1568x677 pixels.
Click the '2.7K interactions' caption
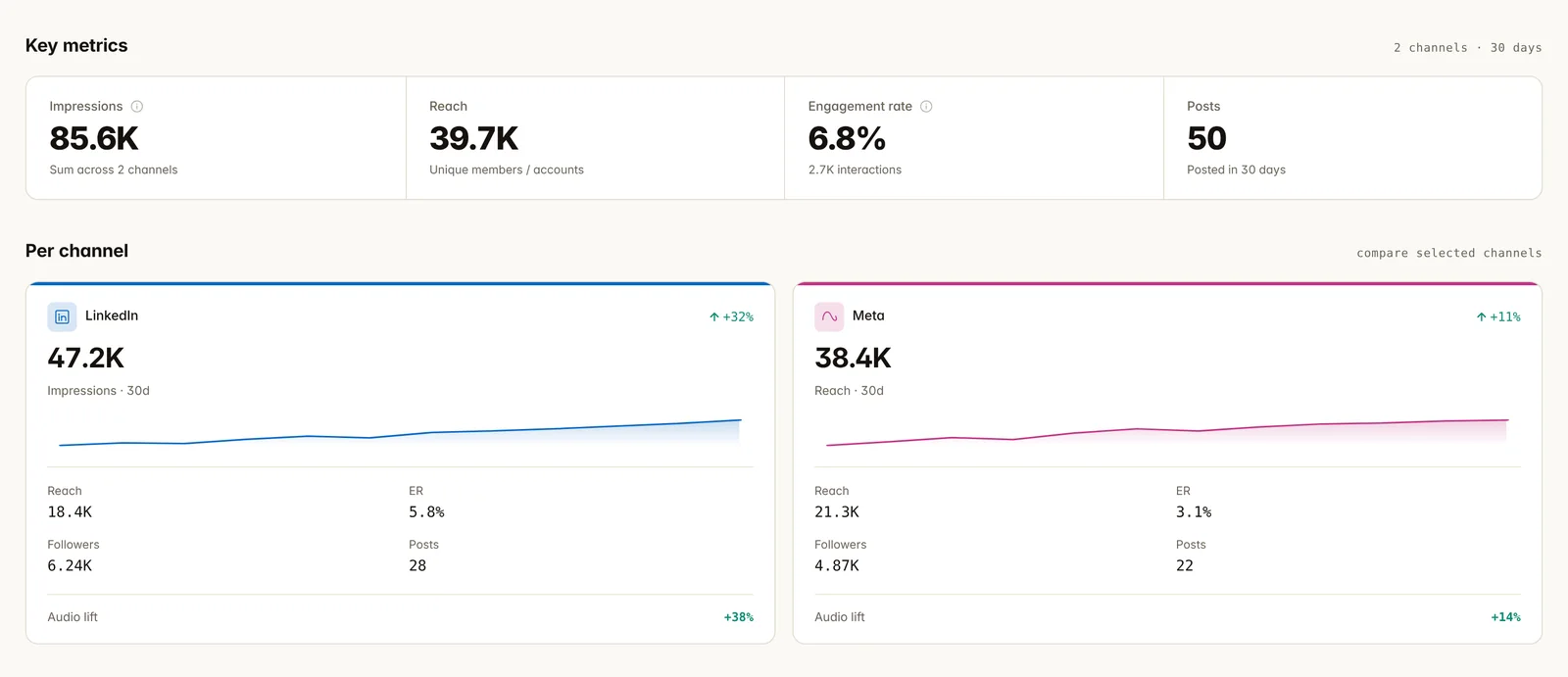pyautogui.click(x=855, y=170)
